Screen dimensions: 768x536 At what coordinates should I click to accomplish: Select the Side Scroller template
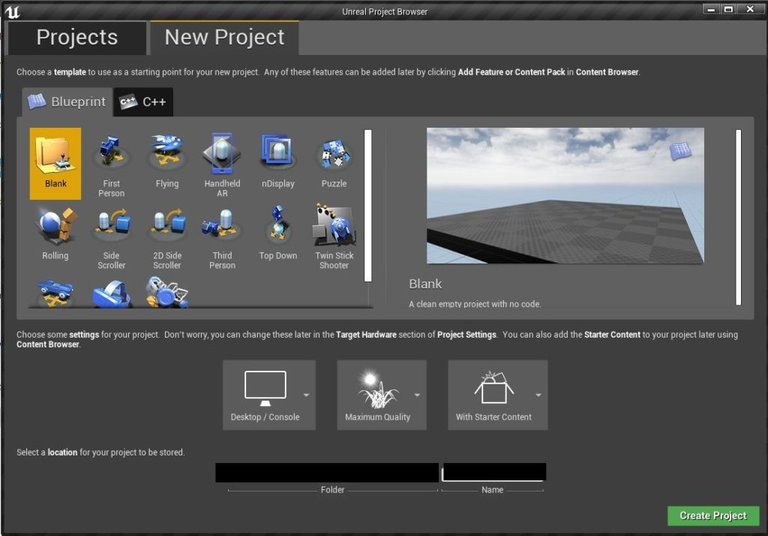[x=111, y=236]
